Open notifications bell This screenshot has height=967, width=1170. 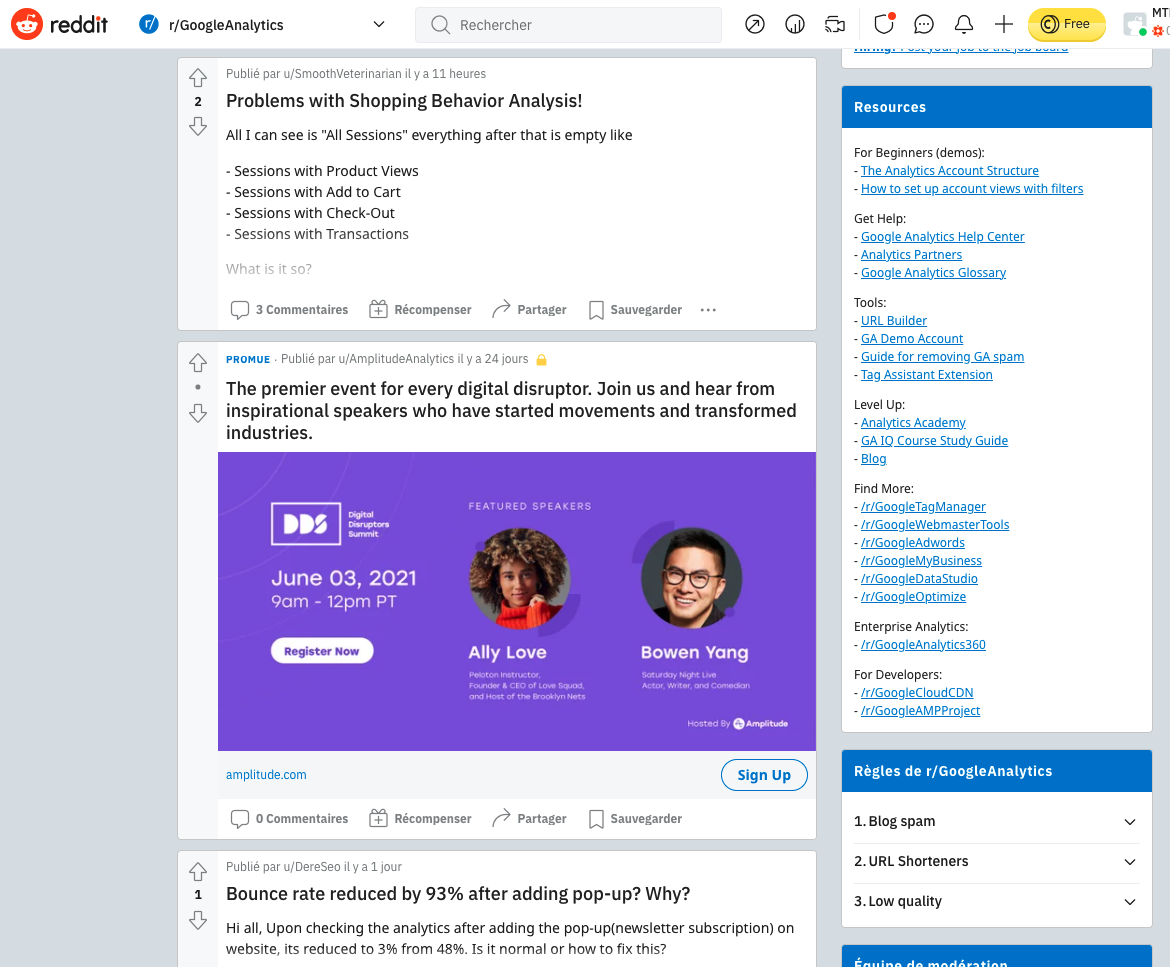tap(964, 25)
